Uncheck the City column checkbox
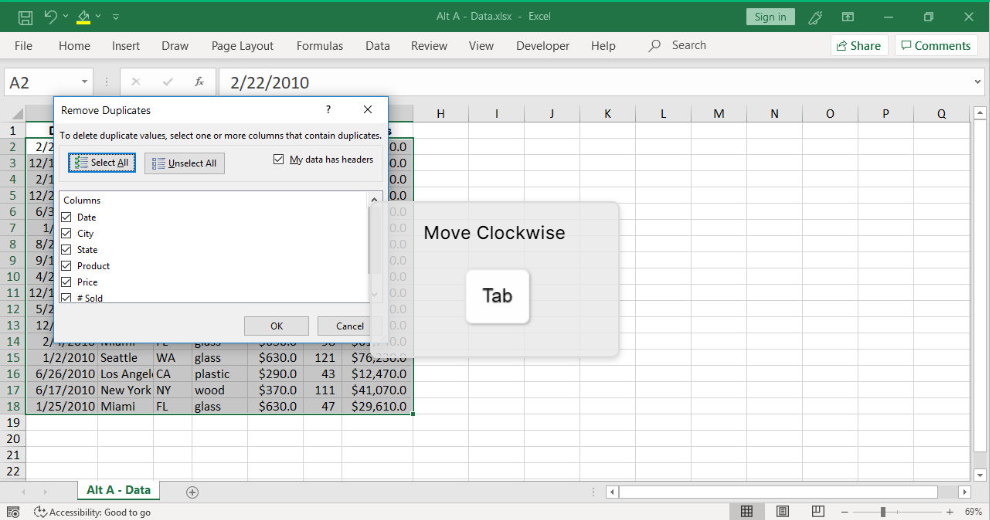This screenshot has height=520, width=990. point(66,233)
